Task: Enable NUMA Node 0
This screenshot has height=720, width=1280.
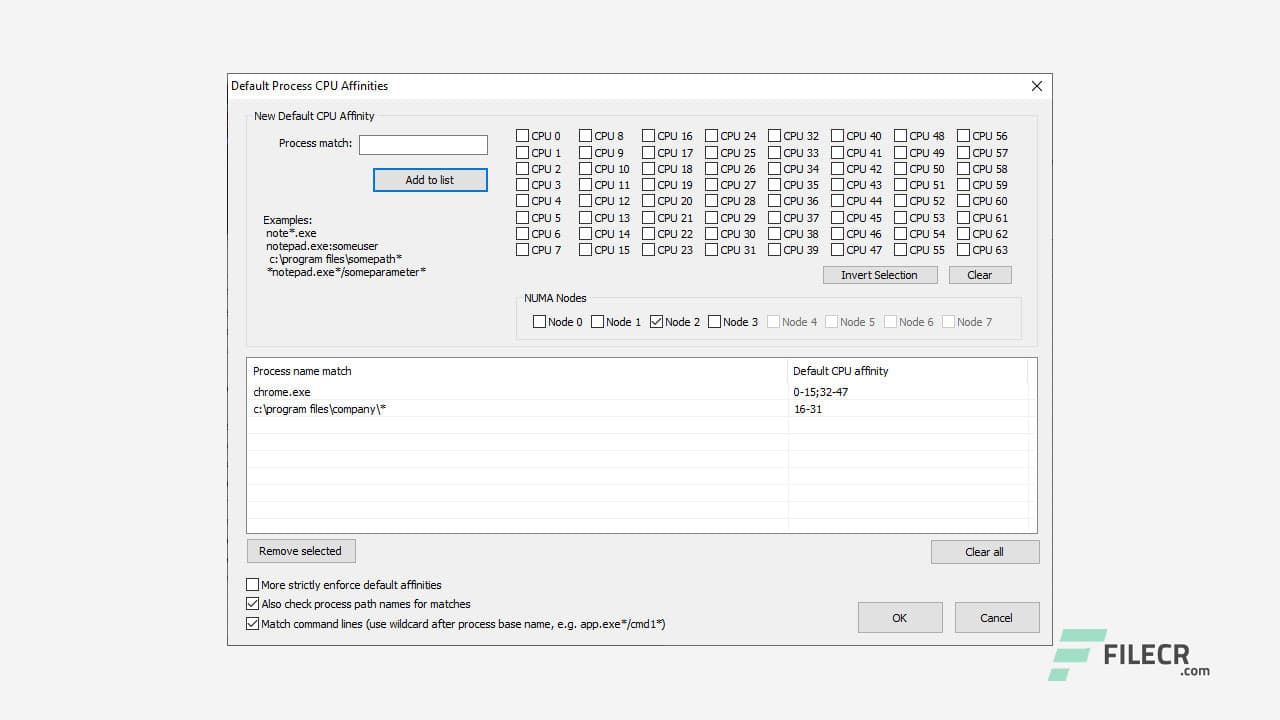Action: 539,322
